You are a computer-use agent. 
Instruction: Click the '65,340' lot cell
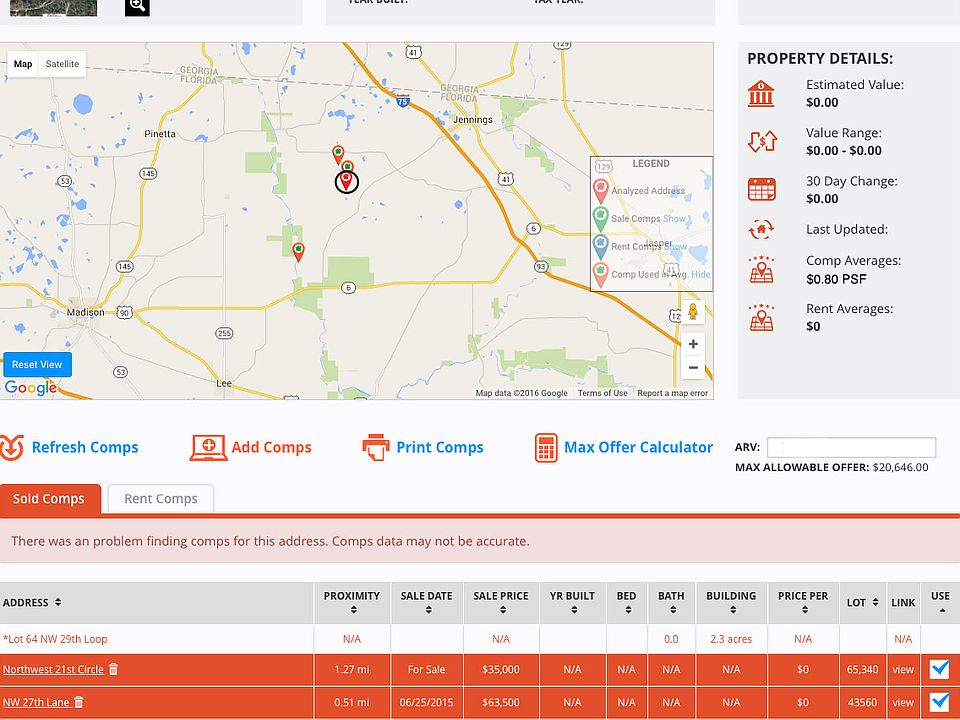pyautogui.click(x=863, y=670)
